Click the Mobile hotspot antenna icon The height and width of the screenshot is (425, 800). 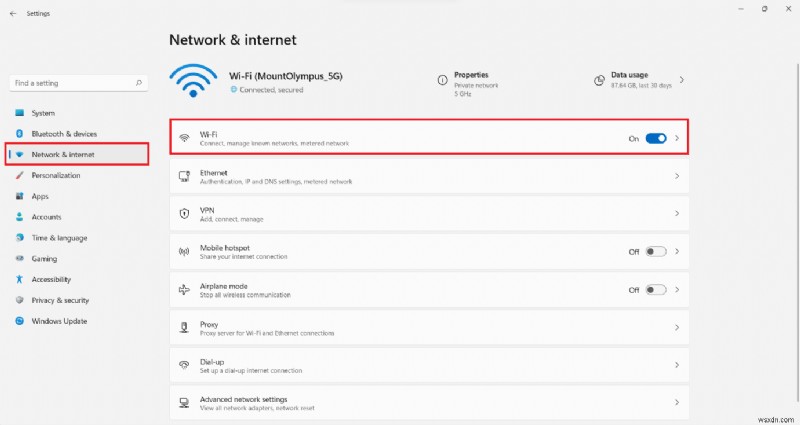click(x=184, y=252)
